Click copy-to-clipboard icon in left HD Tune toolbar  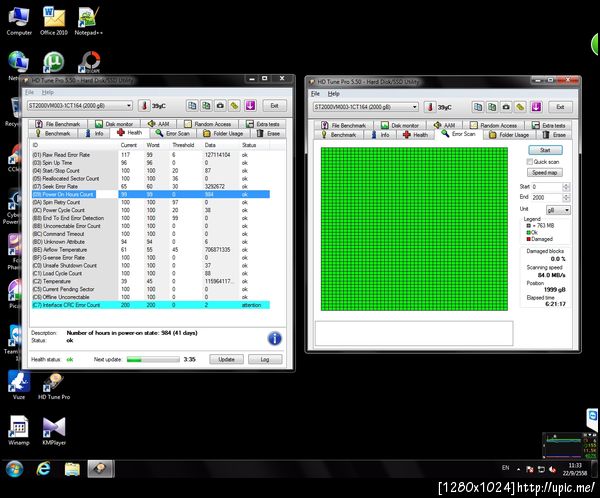pyautogui.click(x=192, y=106)
